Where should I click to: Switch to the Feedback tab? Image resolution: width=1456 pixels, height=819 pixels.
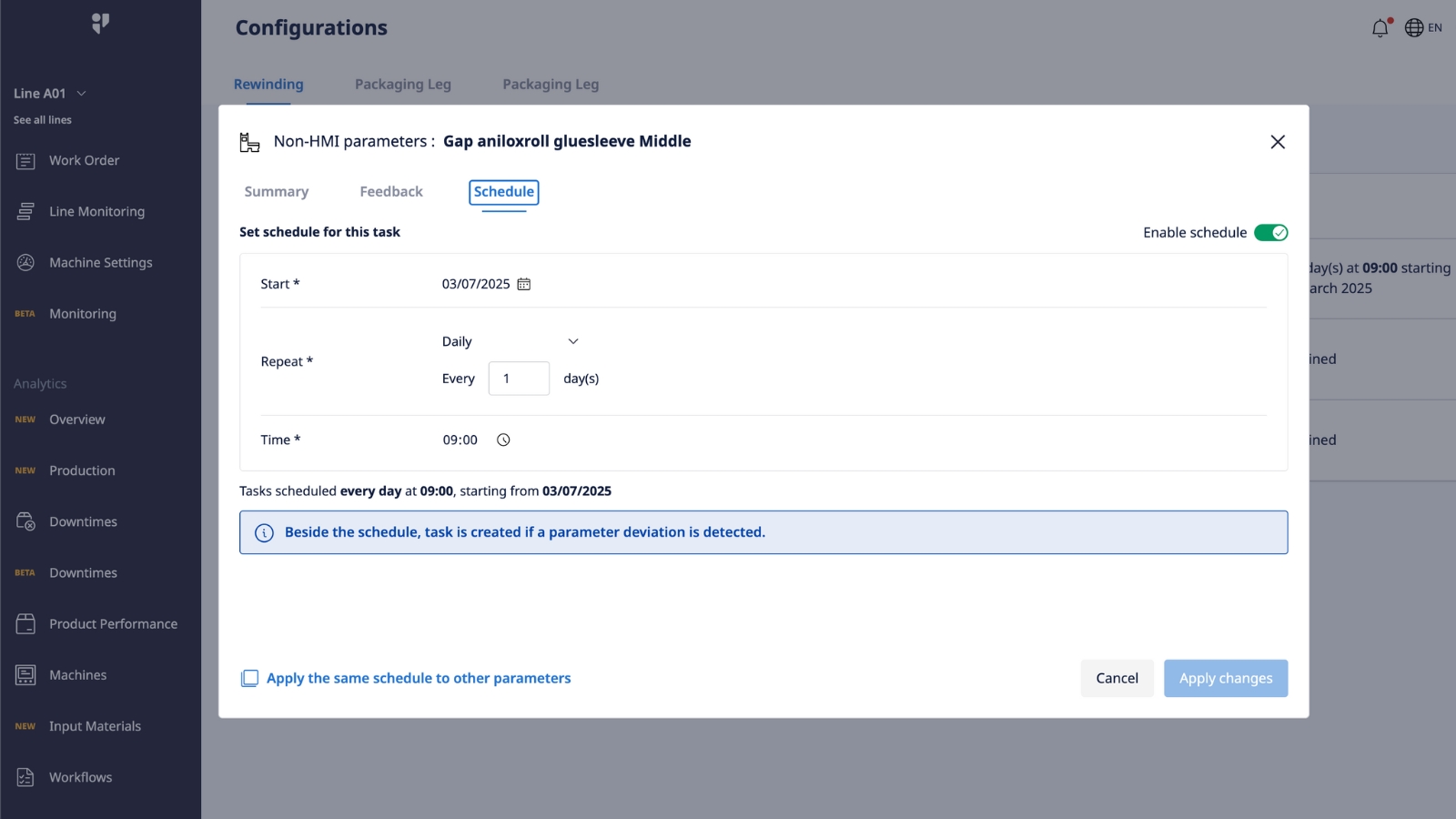pos(391,191)
